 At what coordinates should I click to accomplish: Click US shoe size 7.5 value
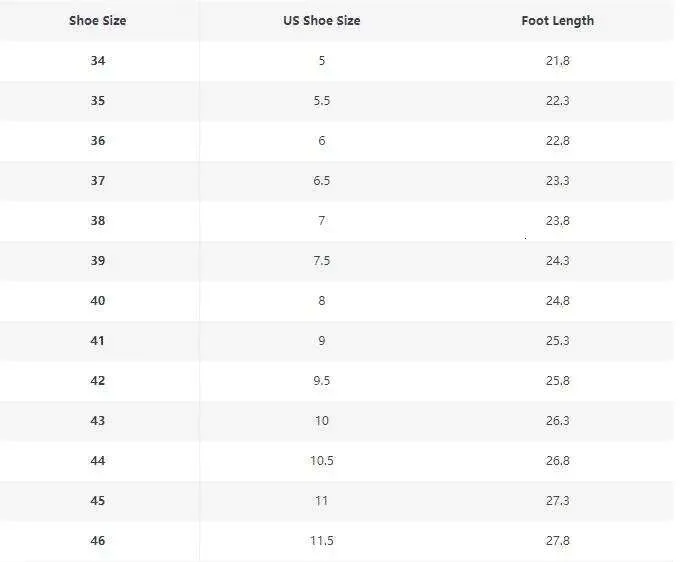322,261
